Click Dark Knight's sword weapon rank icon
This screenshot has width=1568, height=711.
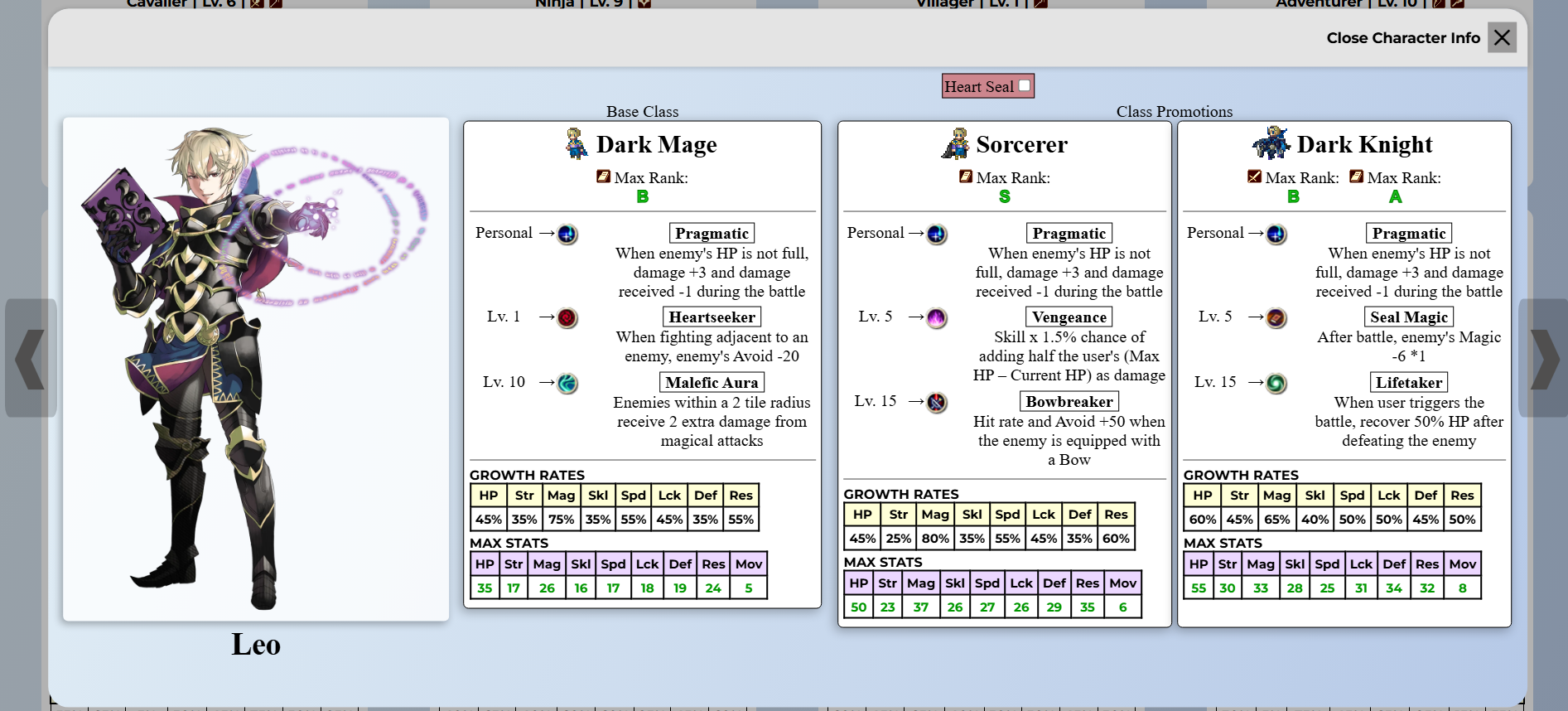click(x=1254, y=177)
